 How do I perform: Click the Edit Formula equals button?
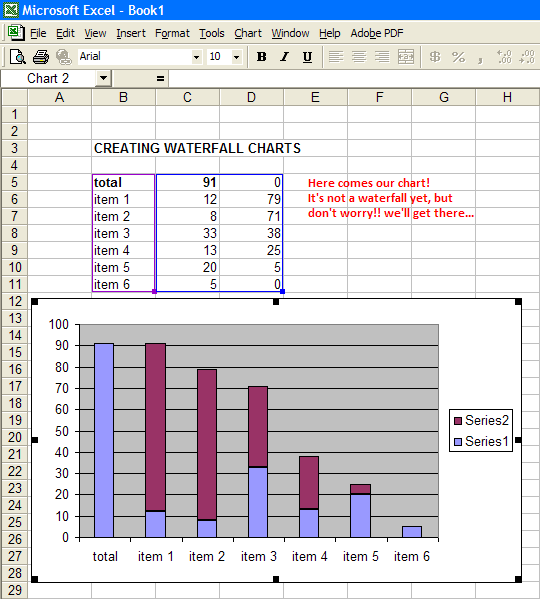click(x=160, y=79)
